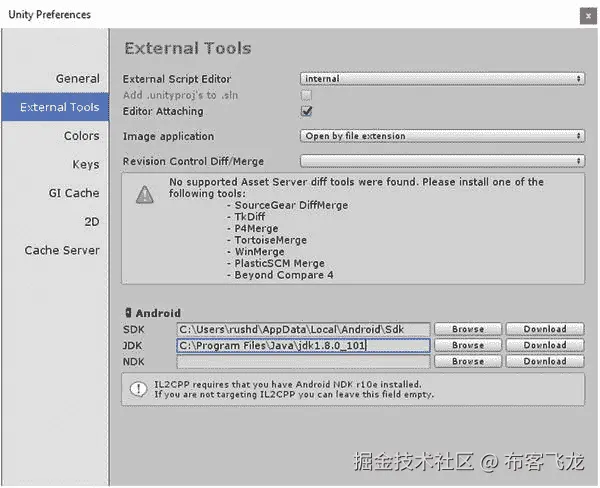Click the 'SourceGear DiffMerge' list entry
Screen dimensions: 600x488
[291, 205]
